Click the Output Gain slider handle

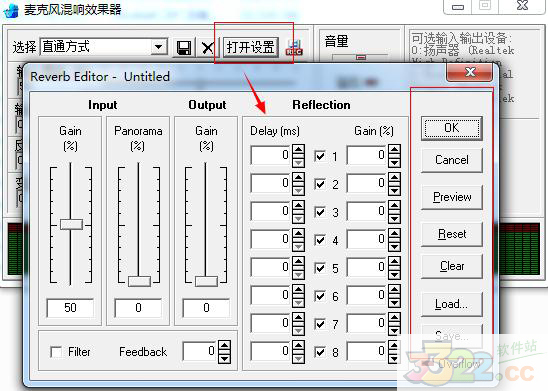(206, 281)
